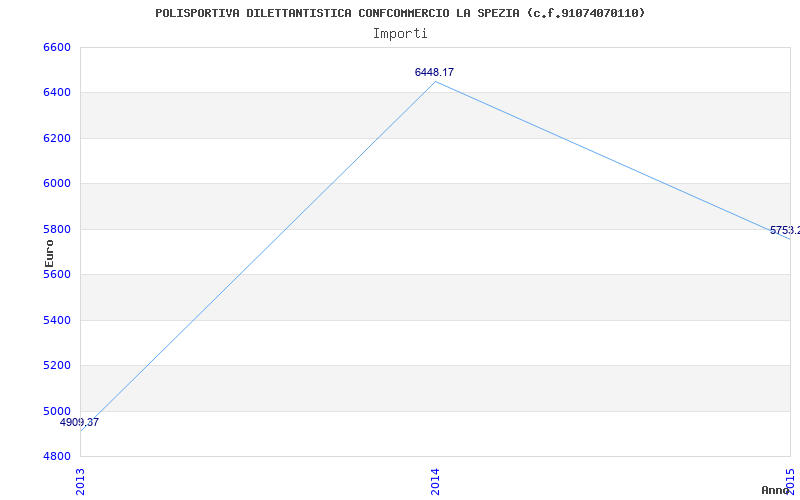The width and height of the screenshot is (800, 500).
Task: Click the 6400 y-axis value
Action: [56, 93]
